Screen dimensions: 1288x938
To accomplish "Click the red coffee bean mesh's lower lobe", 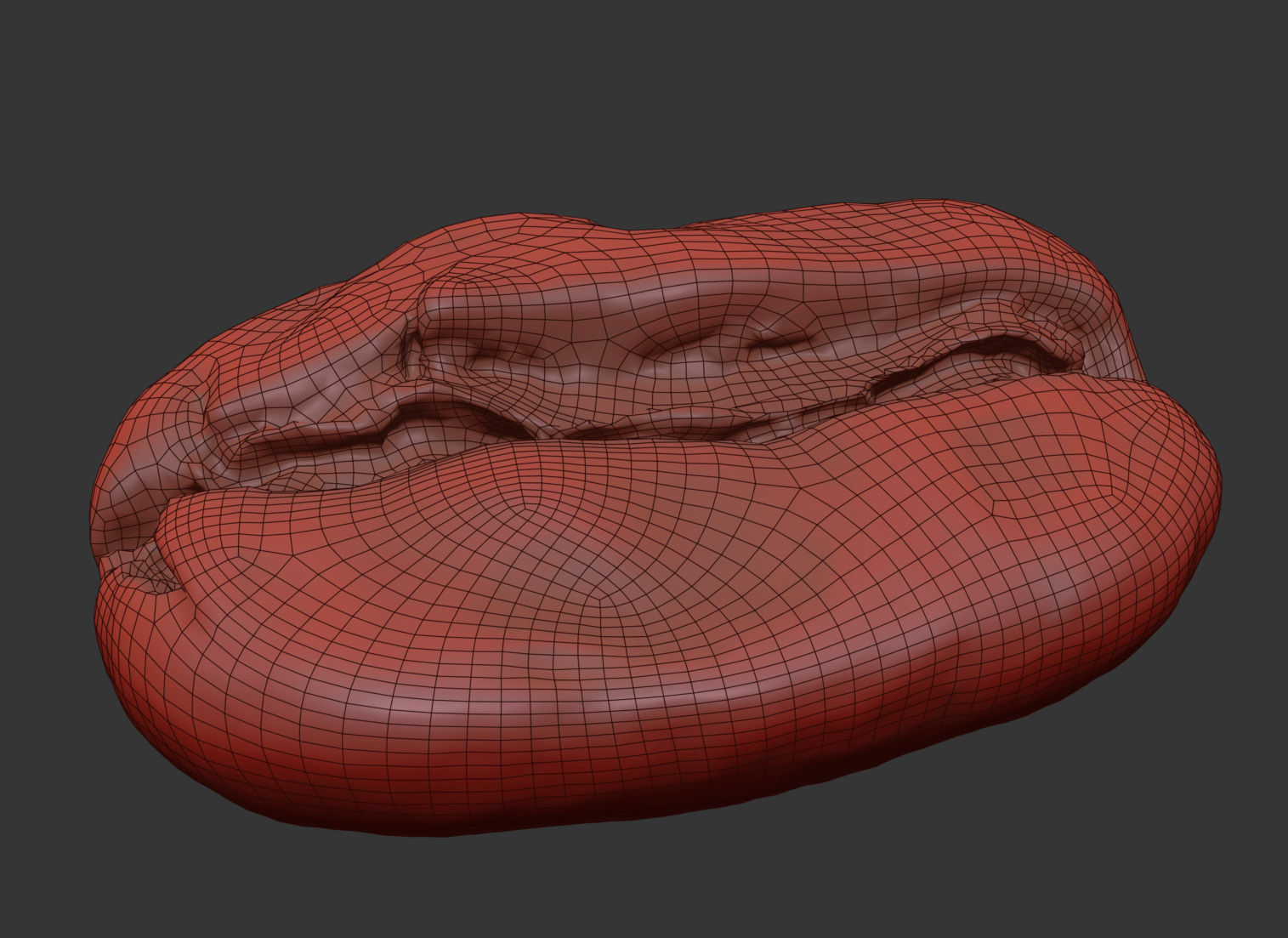I will click(646, 646).
